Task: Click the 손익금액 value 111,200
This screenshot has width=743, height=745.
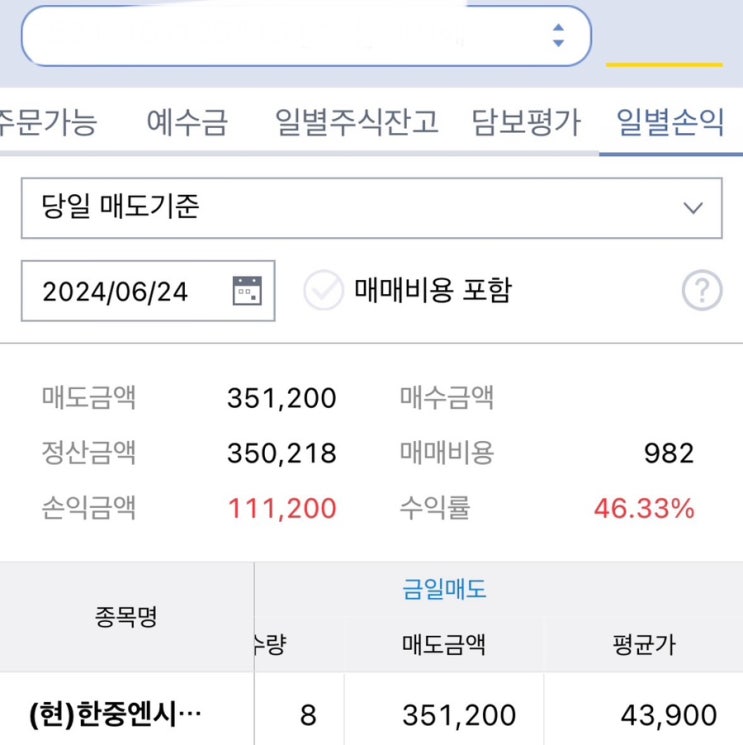Action: click(x=282, y=508)
